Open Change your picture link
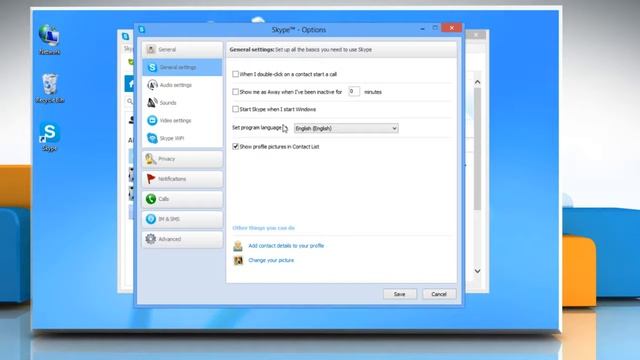Screen dimensions: 640x360 271,260
